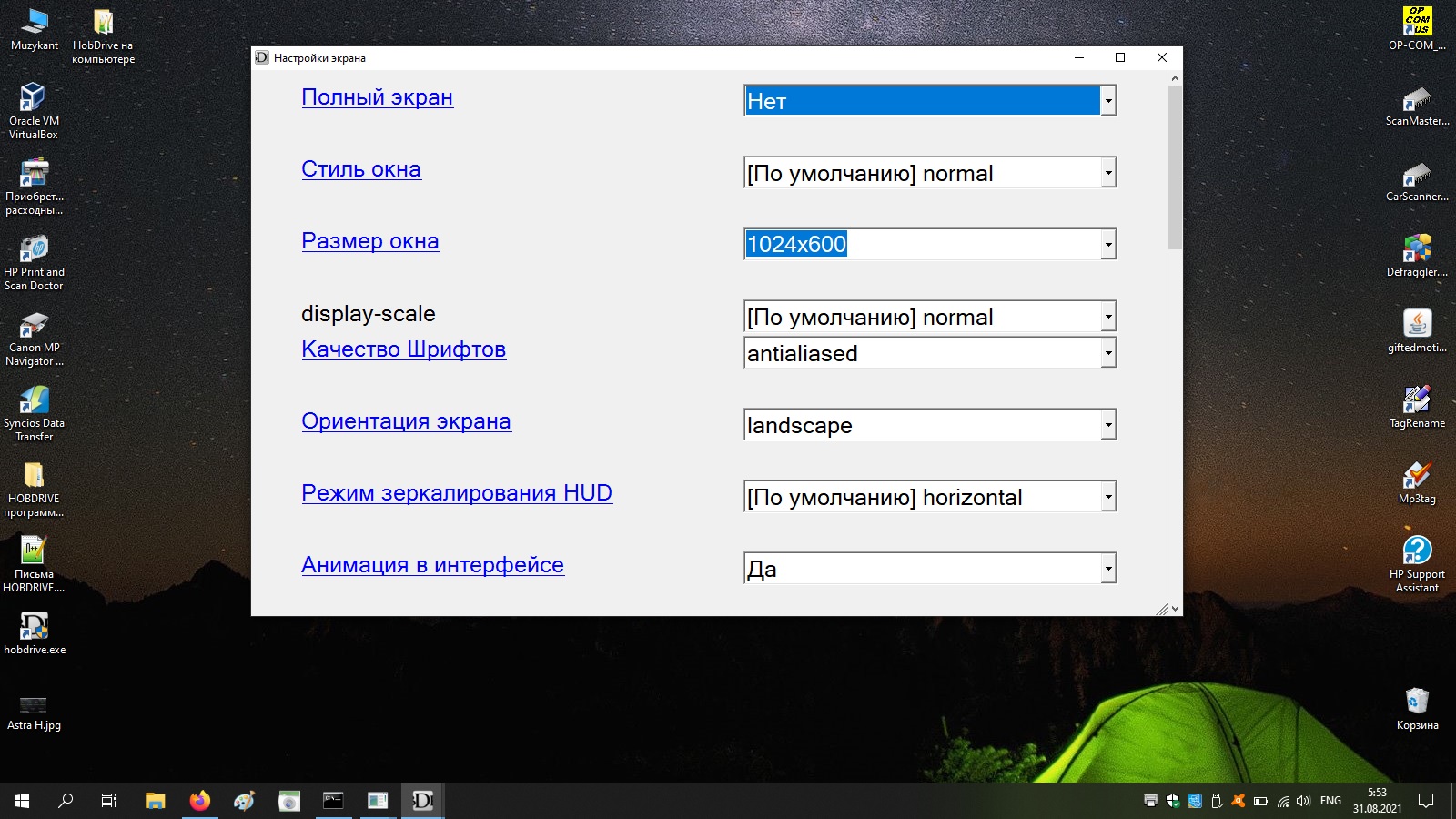
Task: Select the Mp3tag desktop icon
Action: 1417,476
